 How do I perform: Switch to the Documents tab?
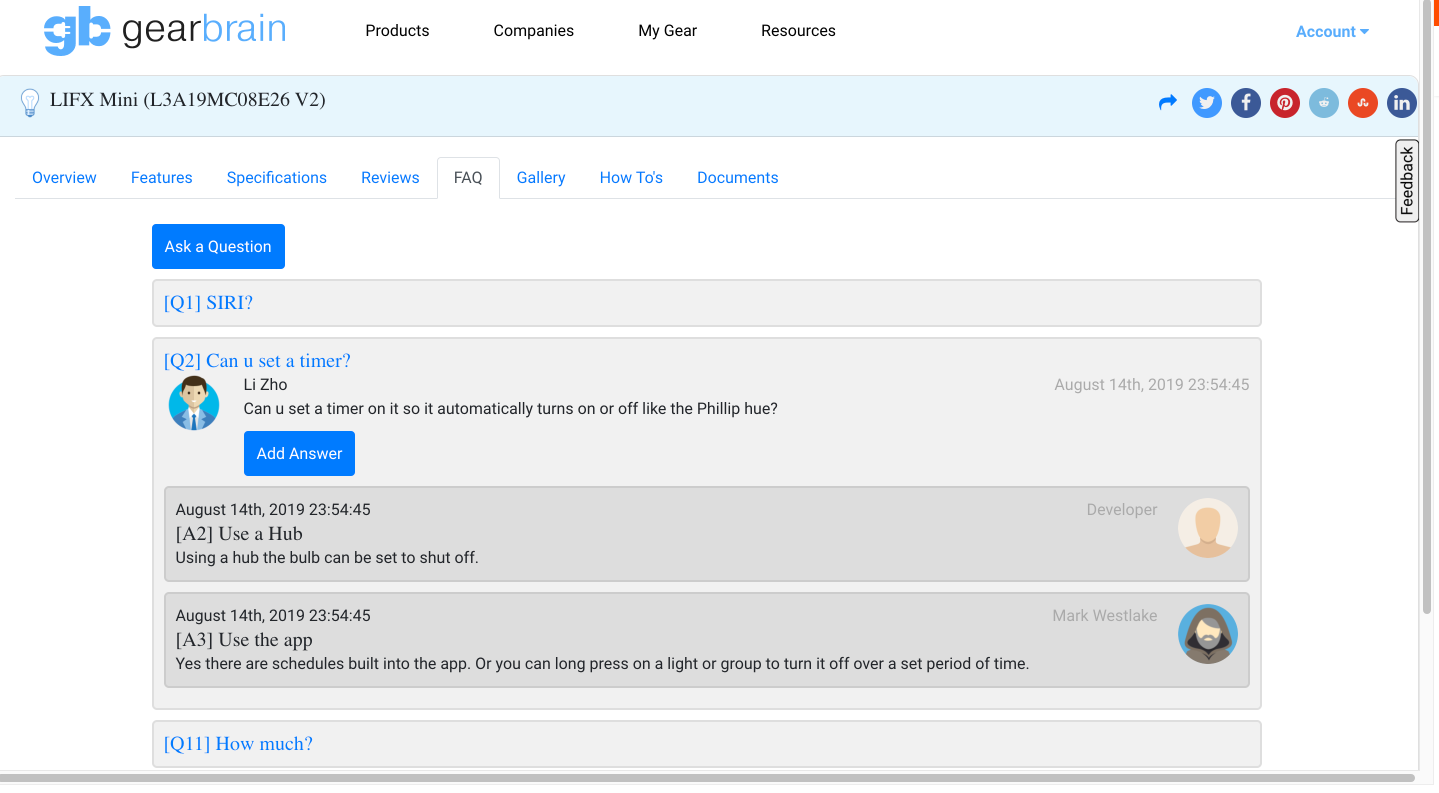[738, 178]
